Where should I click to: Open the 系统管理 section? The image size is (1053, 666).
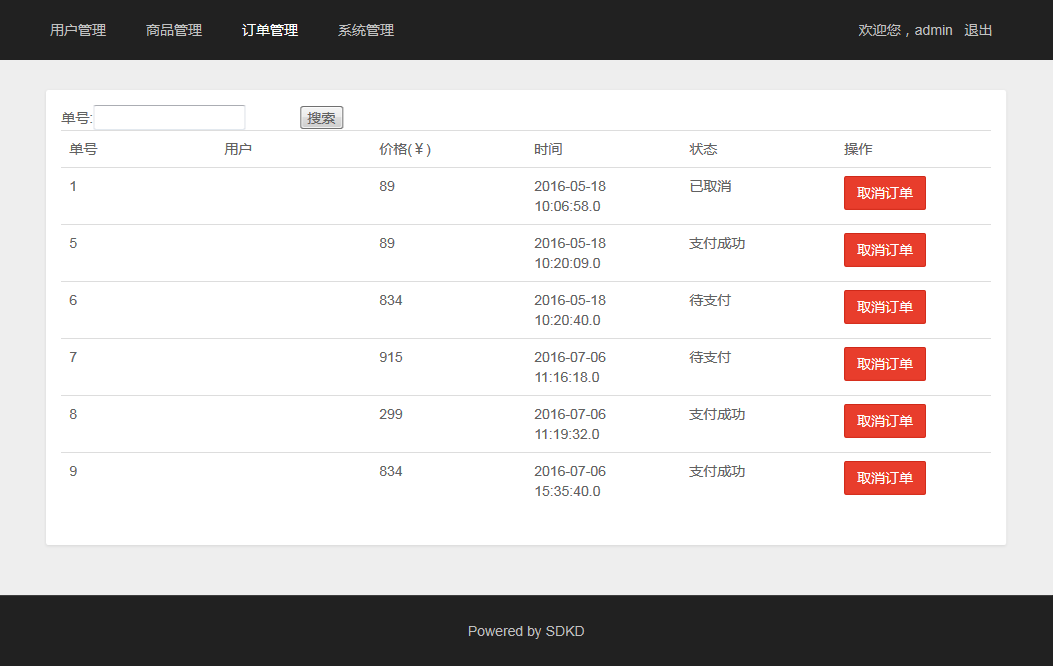coord(364,30)
